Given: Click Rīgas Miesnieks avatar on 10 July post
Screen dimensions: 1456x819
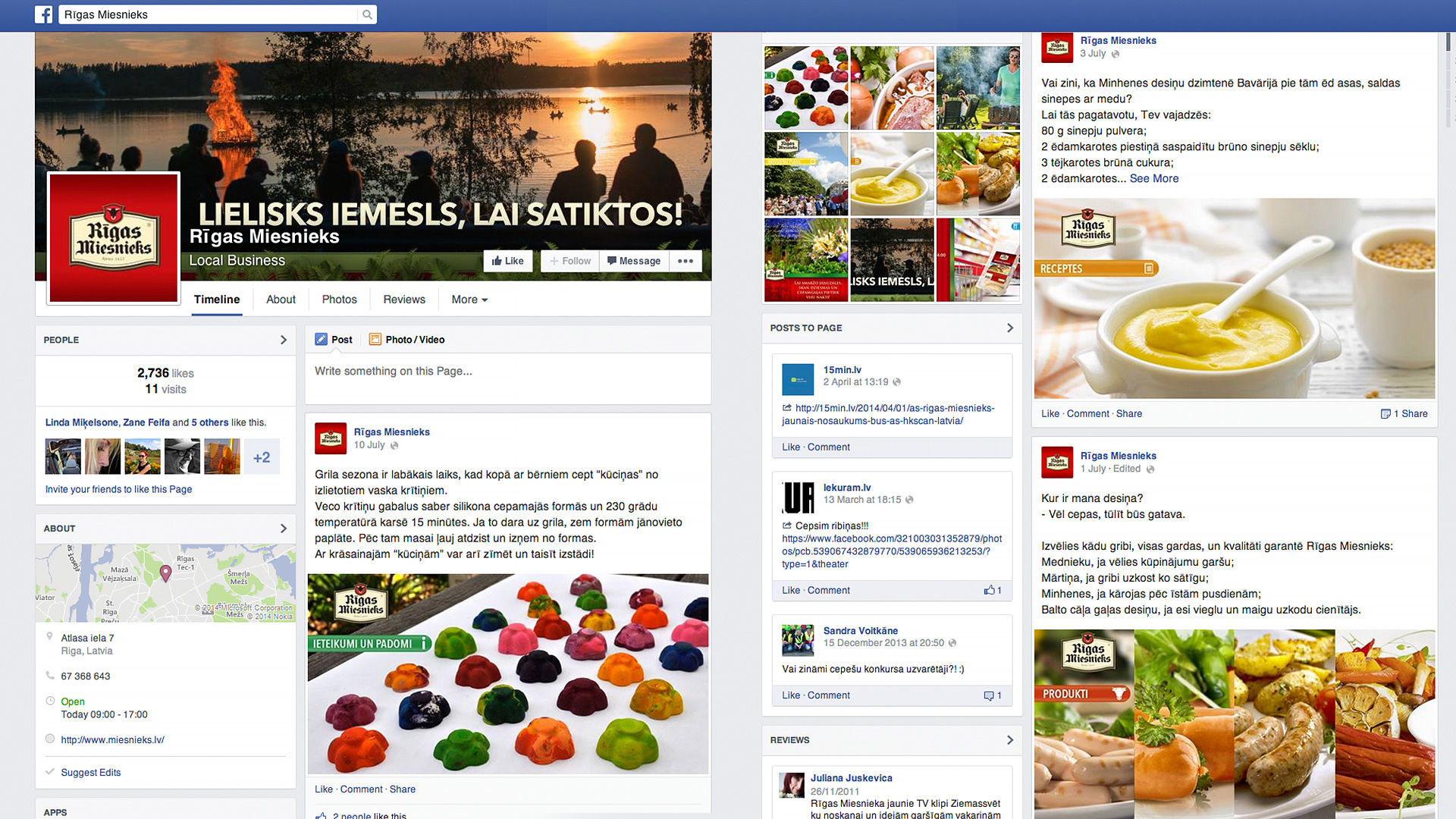Looking at the screenshot, I should pyautogui.click(x=331, y=438).
